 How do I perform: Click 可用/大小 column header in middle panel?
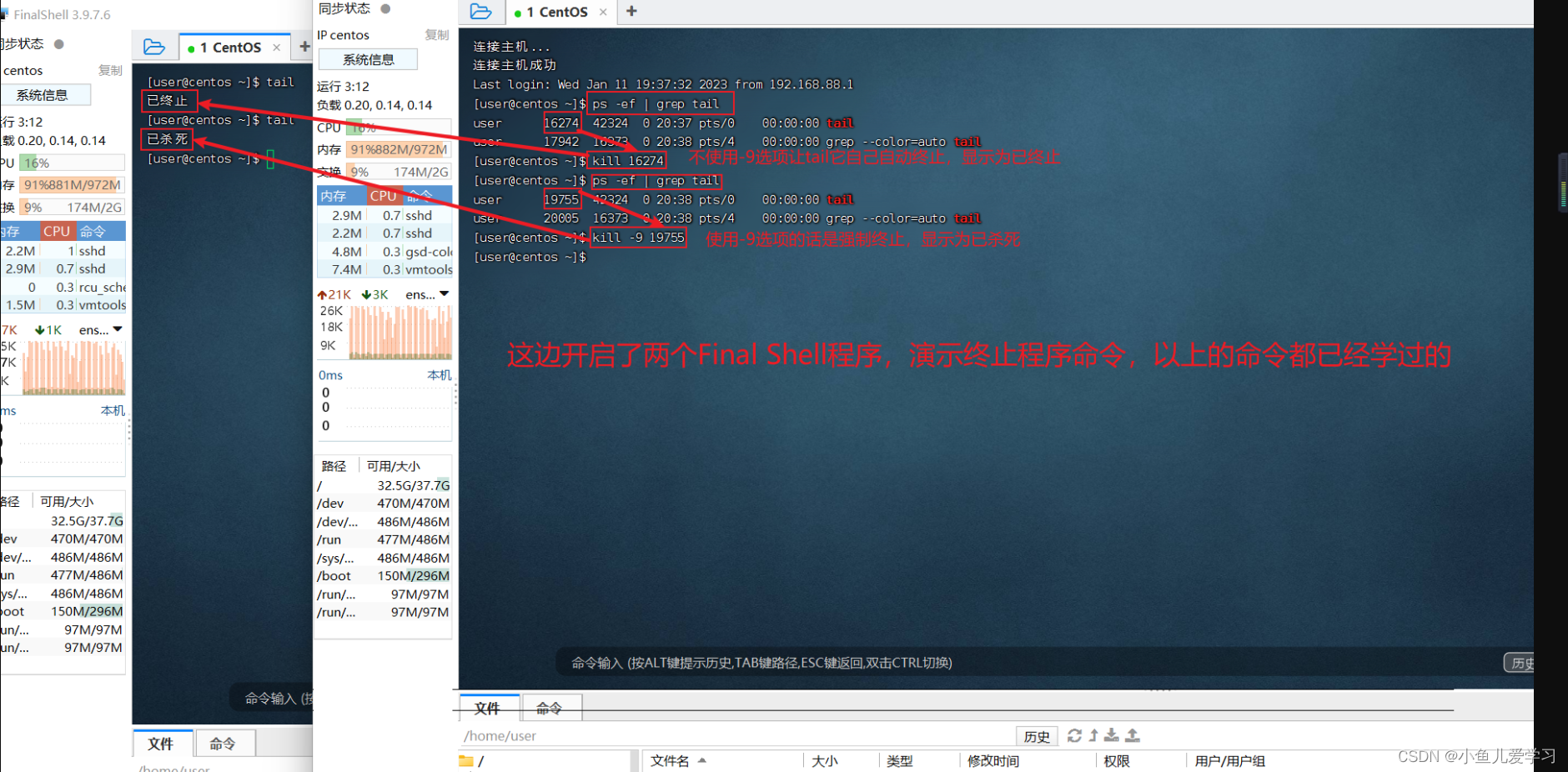pyautogui.click(x=394, y=466)
